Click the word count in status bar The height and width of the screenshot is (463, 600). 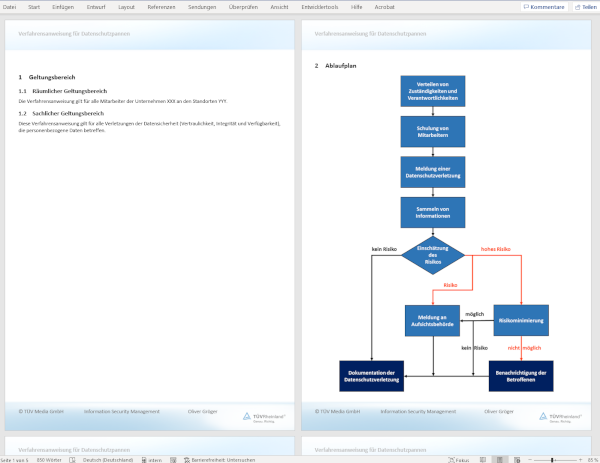pyautogui.click(x=49, y=459)
